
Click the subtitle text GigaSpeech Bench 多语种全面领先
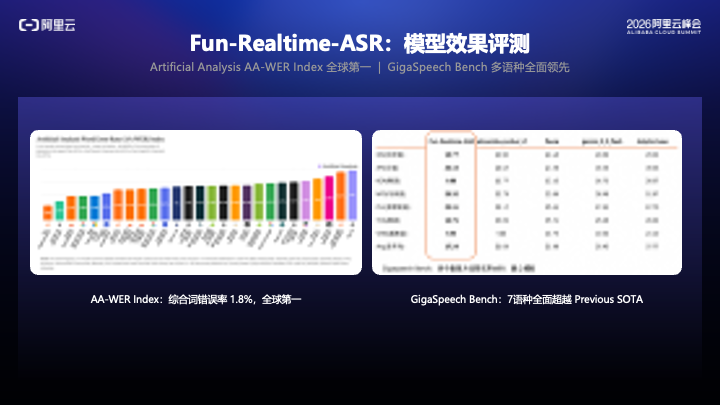[x=478, y=67]
